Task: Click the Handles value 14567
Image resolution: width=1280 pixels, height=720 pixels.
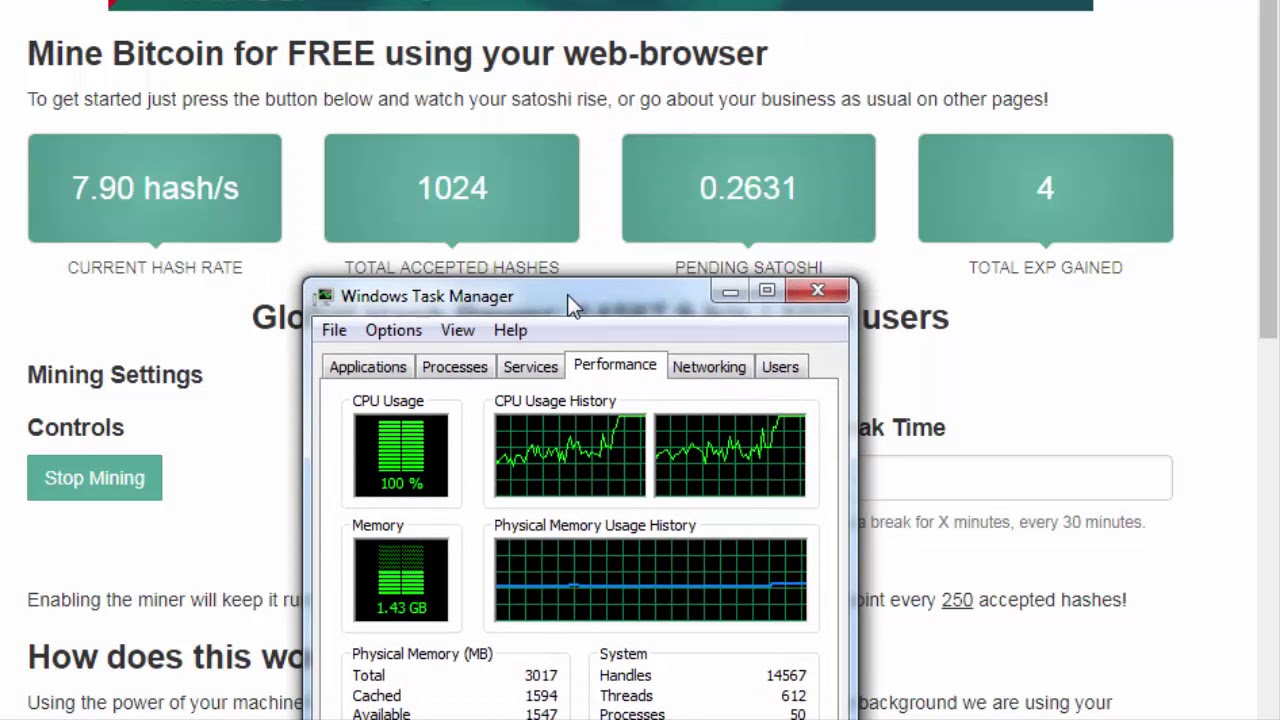Action: tap(786, 676)
